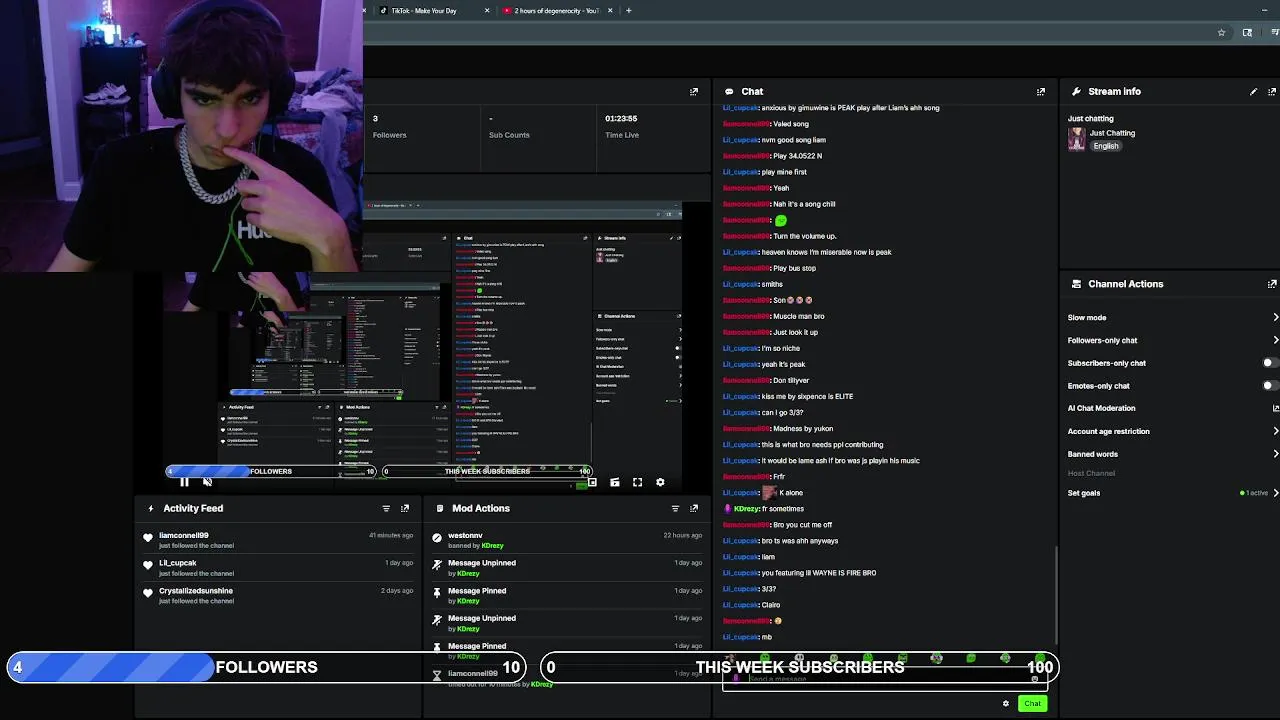Click the '1 active' goals indicator
The image size is (1280, 720).
[1254, 493]
